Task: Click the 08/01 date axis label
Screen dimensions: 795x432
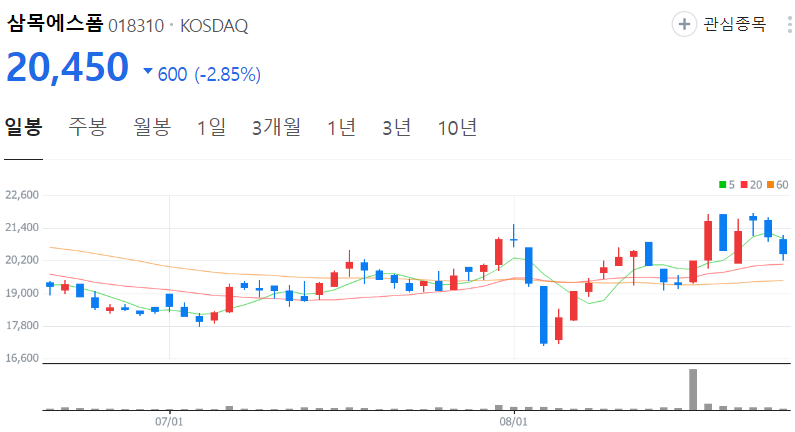Action: pyautogui.click(x=514, y=421)
